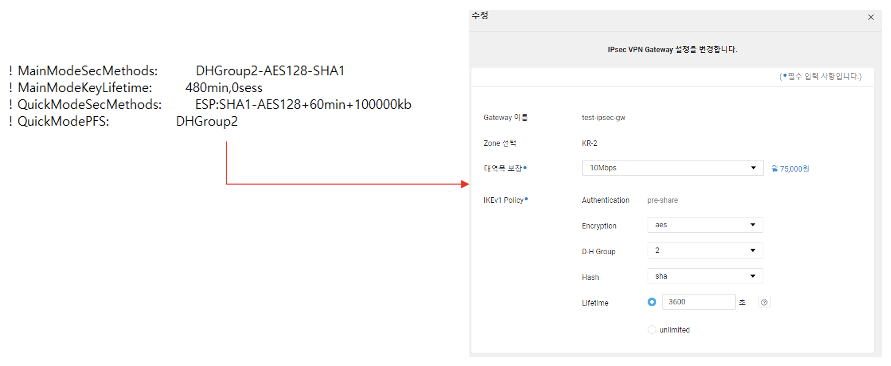Click the DHGroup2-AES128-SHA1 value text
The height and width of the screenshot is (366, 891).
click(x=270, y=71)
